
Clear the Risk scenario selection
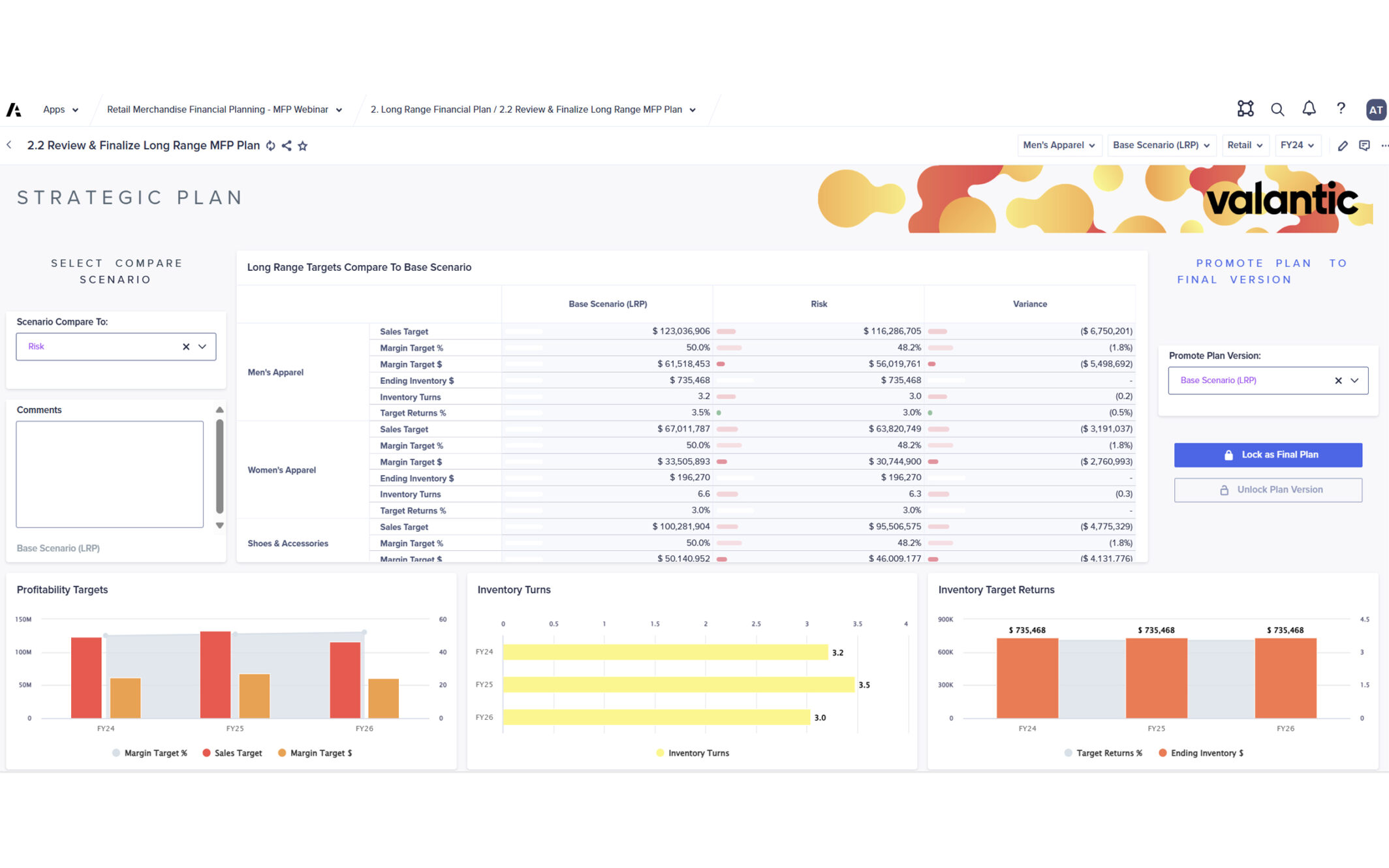point(186,347)
